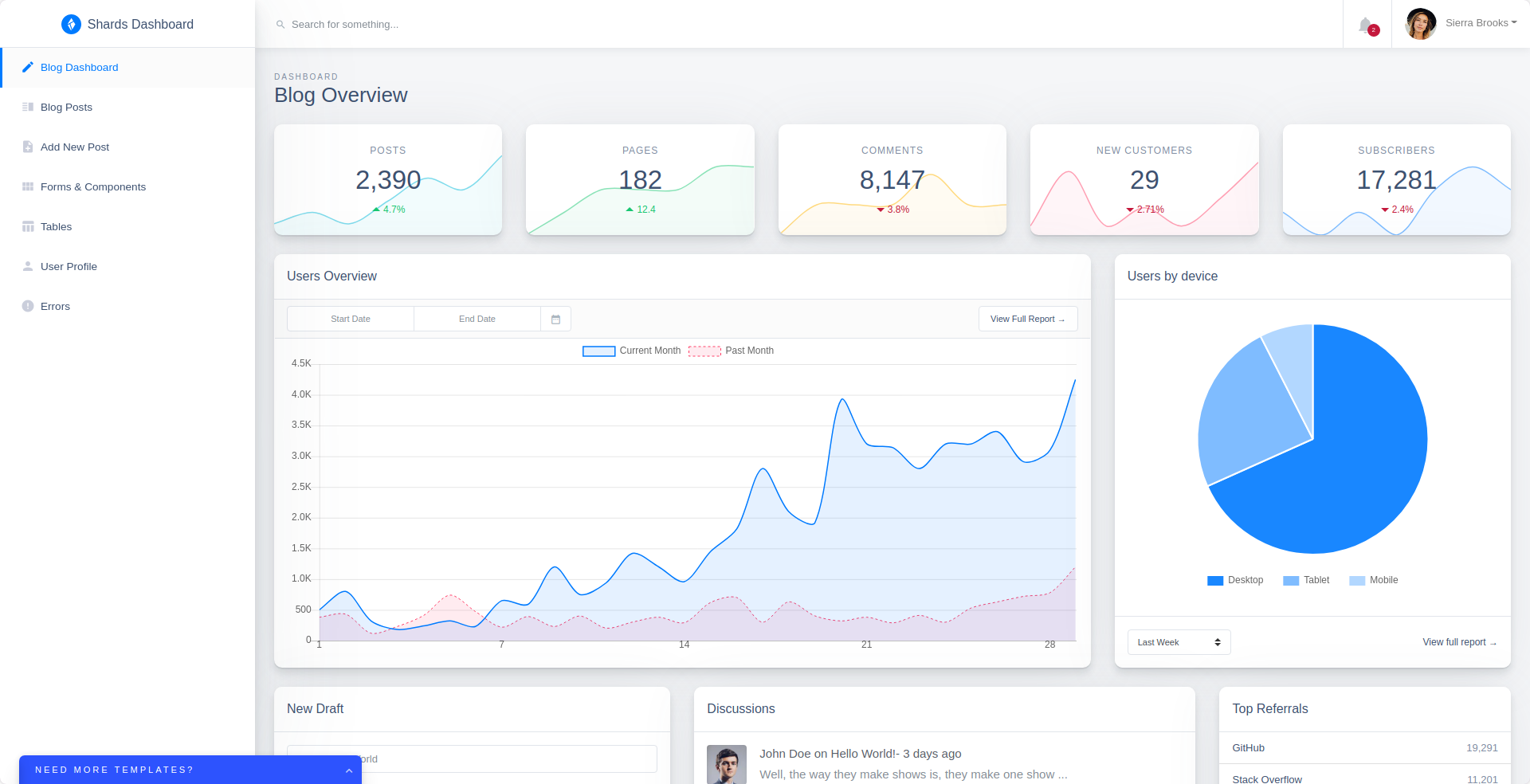Open notifications bell icon
Image resolution: width=1530 pixels, height=784 pixels.
[x=1366, y=25]
